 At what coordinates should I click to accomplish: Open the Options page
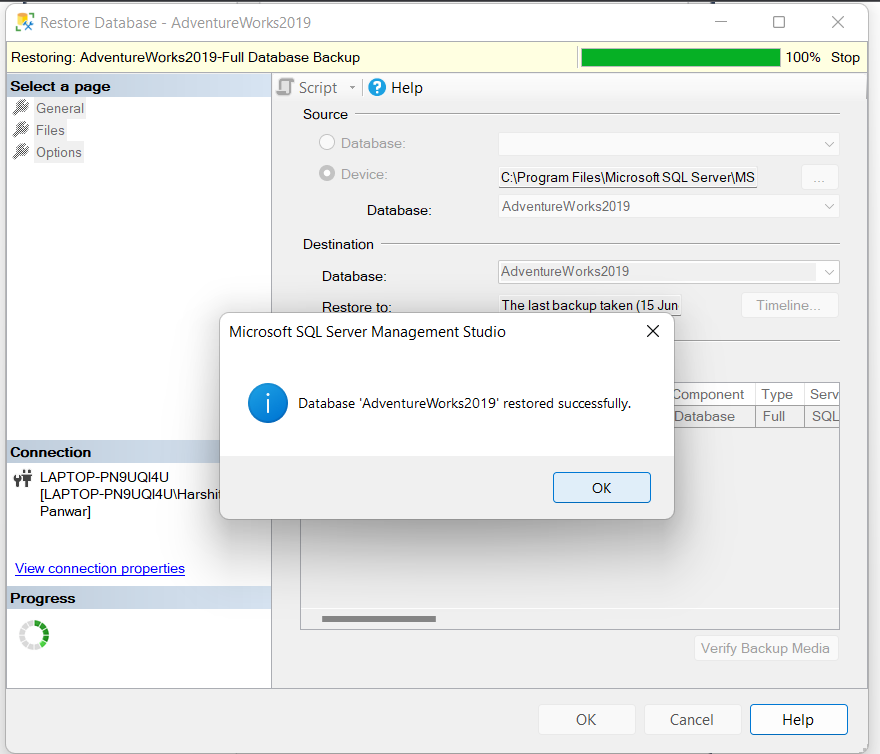(59, 152)
